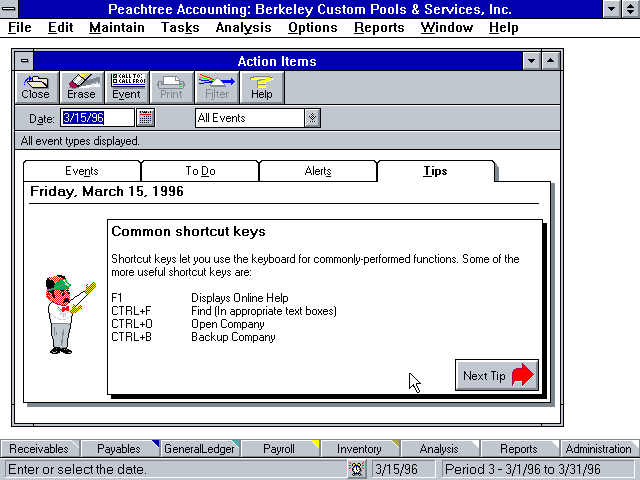Viewport: 640px width, 480px height.
Task: Click into the Date field
Action: click(x=97, y=118)
